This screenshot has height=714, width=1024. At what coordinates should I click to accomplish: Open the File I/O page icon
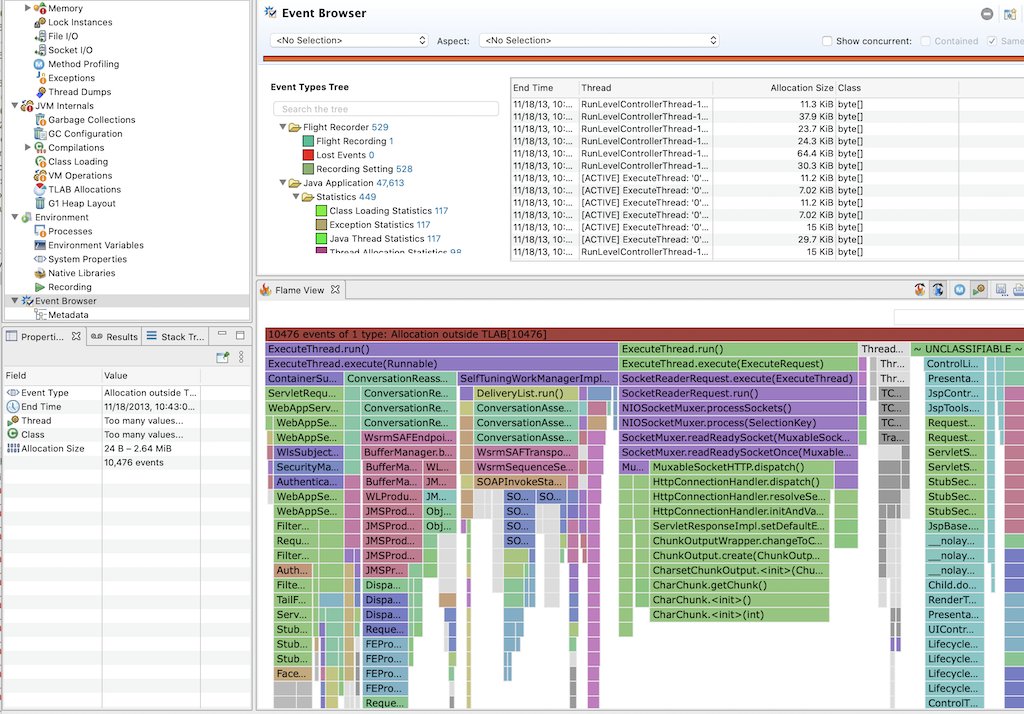coord(40,36)
